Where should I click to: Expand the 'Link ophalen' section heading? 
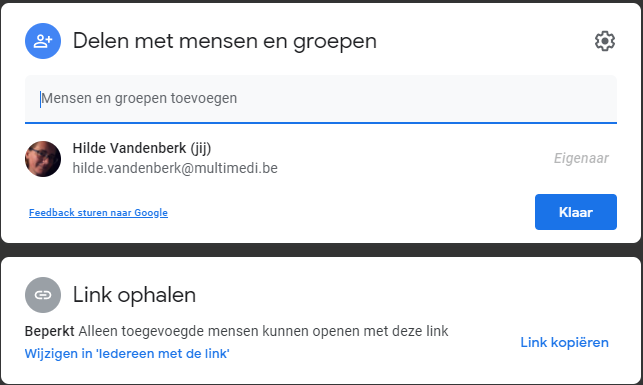[x=135, y=295]
